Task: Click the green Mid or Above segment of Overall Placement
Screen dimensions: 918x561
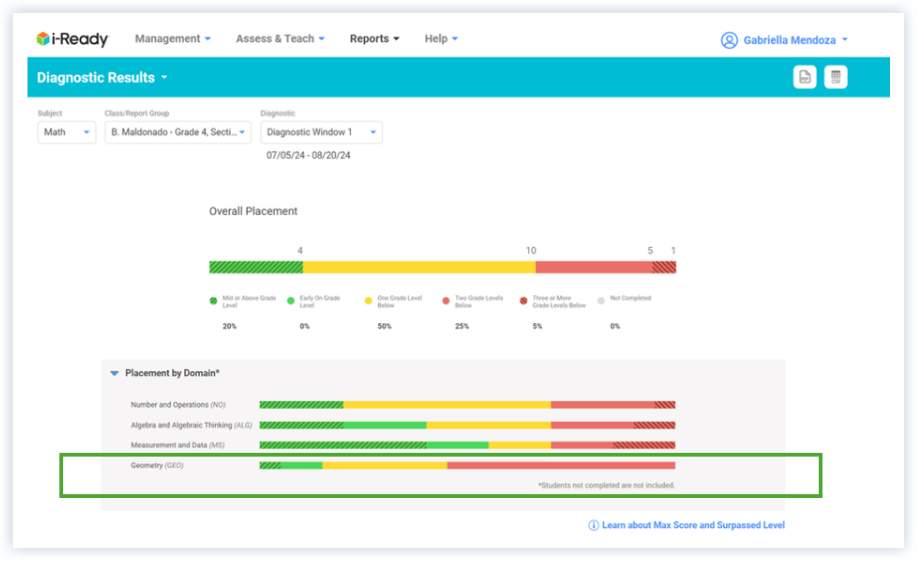Action: [256, 268]
